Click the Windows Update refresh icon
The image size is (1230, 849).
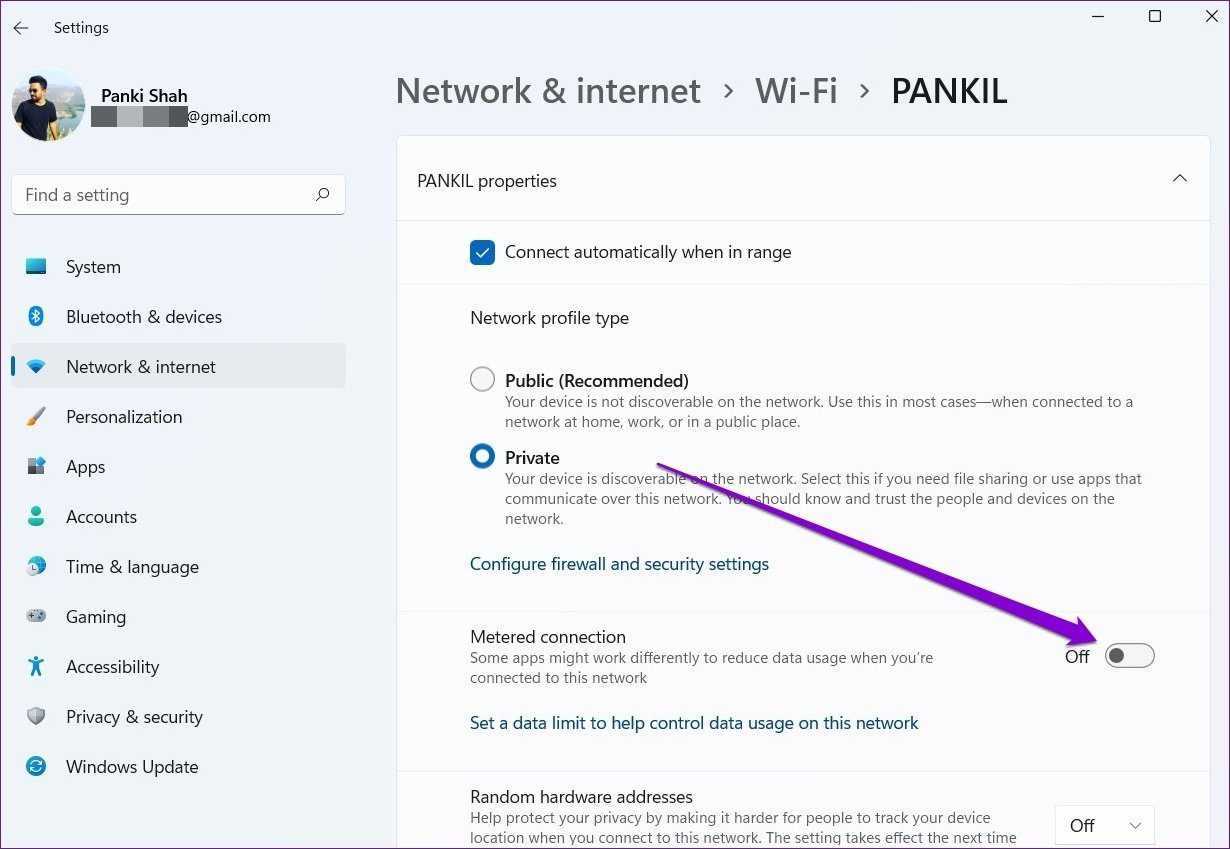36,767
